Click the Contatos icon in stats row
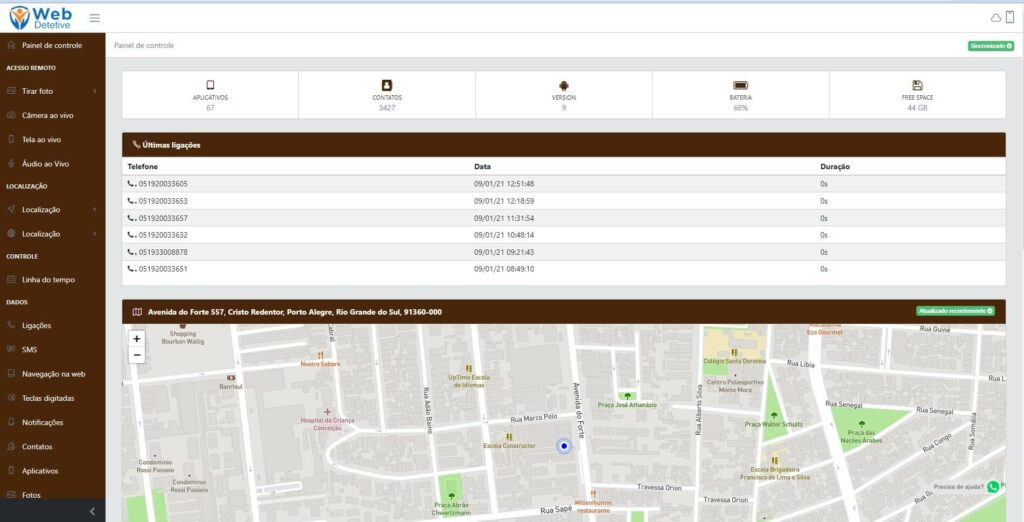 [x=387, y=85]
